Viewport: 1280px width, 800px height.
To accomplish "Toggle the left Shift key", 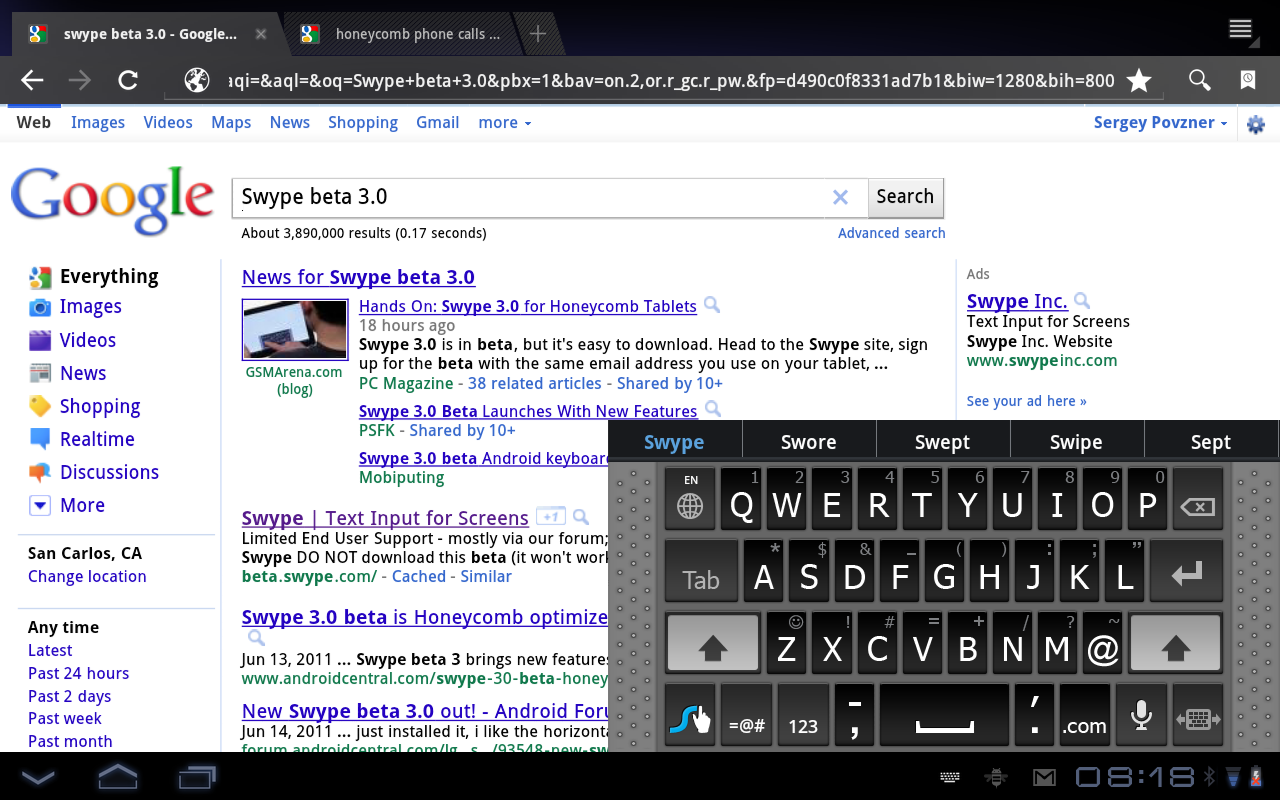I will [x=712, y=643].
